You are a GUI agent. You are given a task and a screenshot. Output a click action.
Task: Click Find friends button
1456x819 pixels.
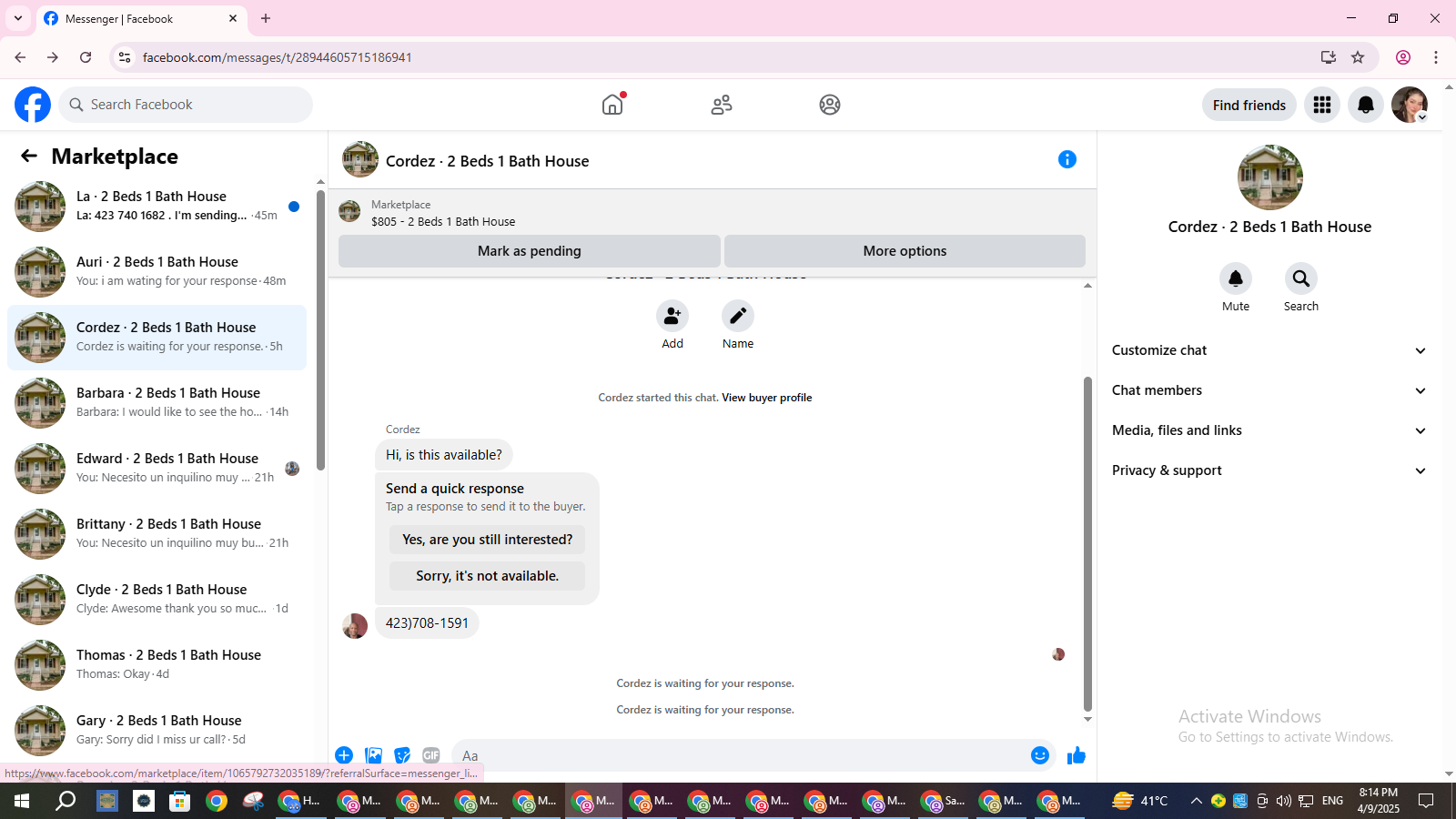[x=1249, y=105]
